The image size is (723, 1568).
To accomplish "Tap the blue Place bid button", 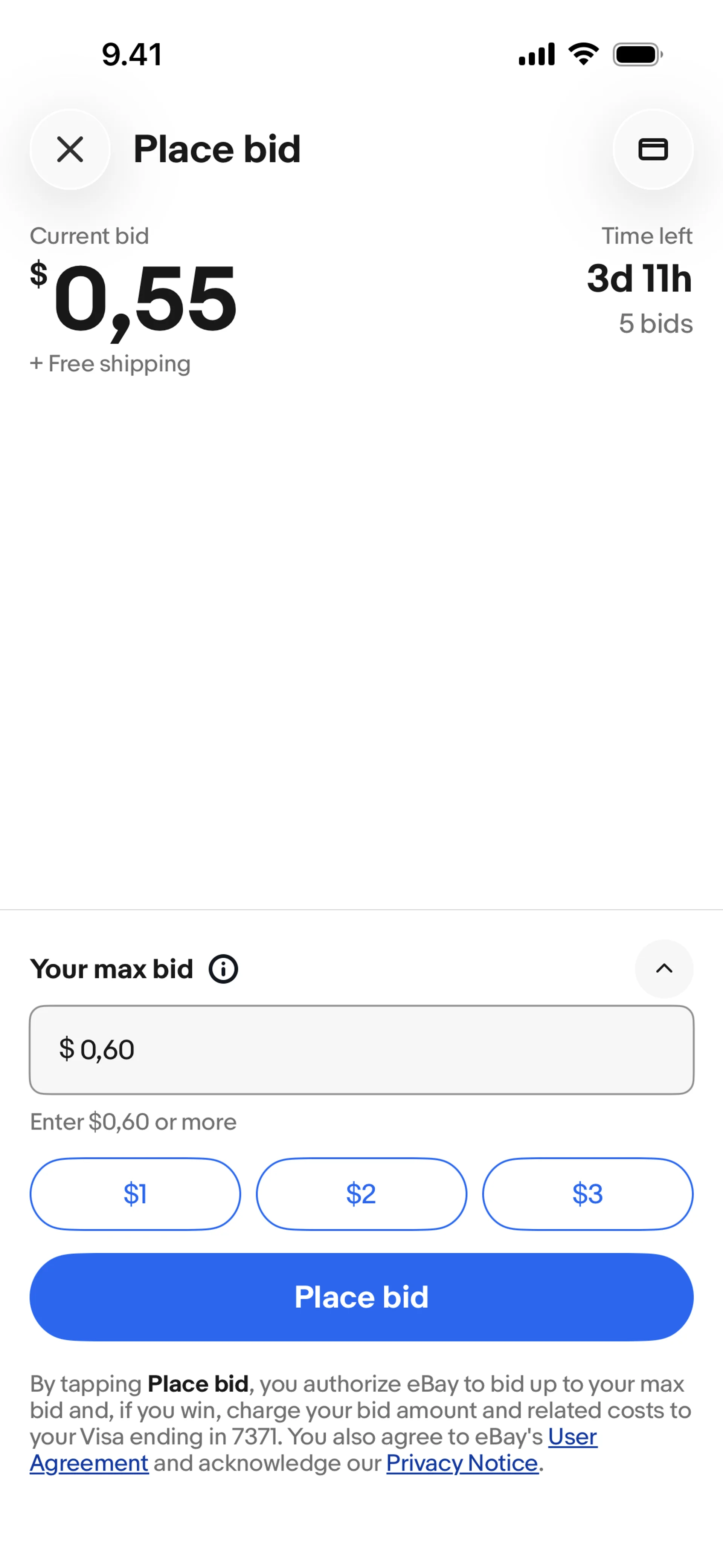I will (x=361, y=1296).
